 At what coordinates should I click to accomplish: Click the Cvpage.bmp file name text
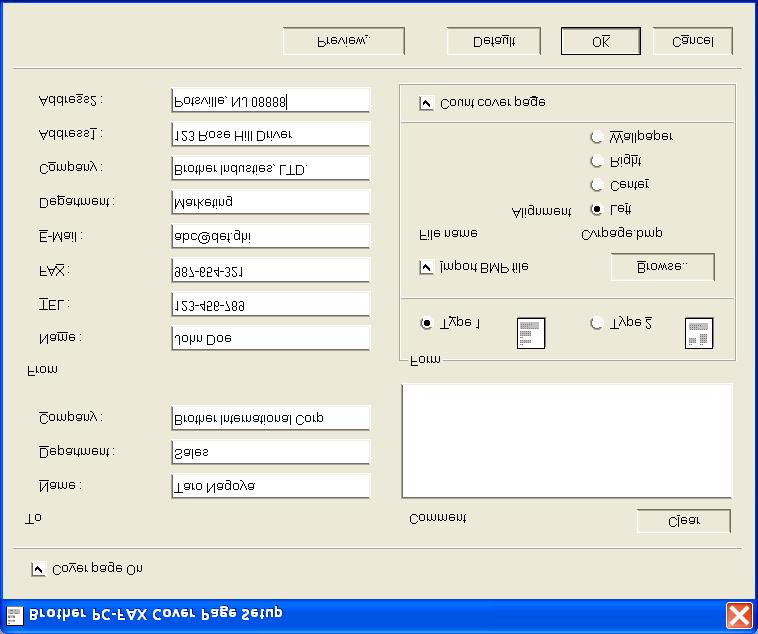622,234
